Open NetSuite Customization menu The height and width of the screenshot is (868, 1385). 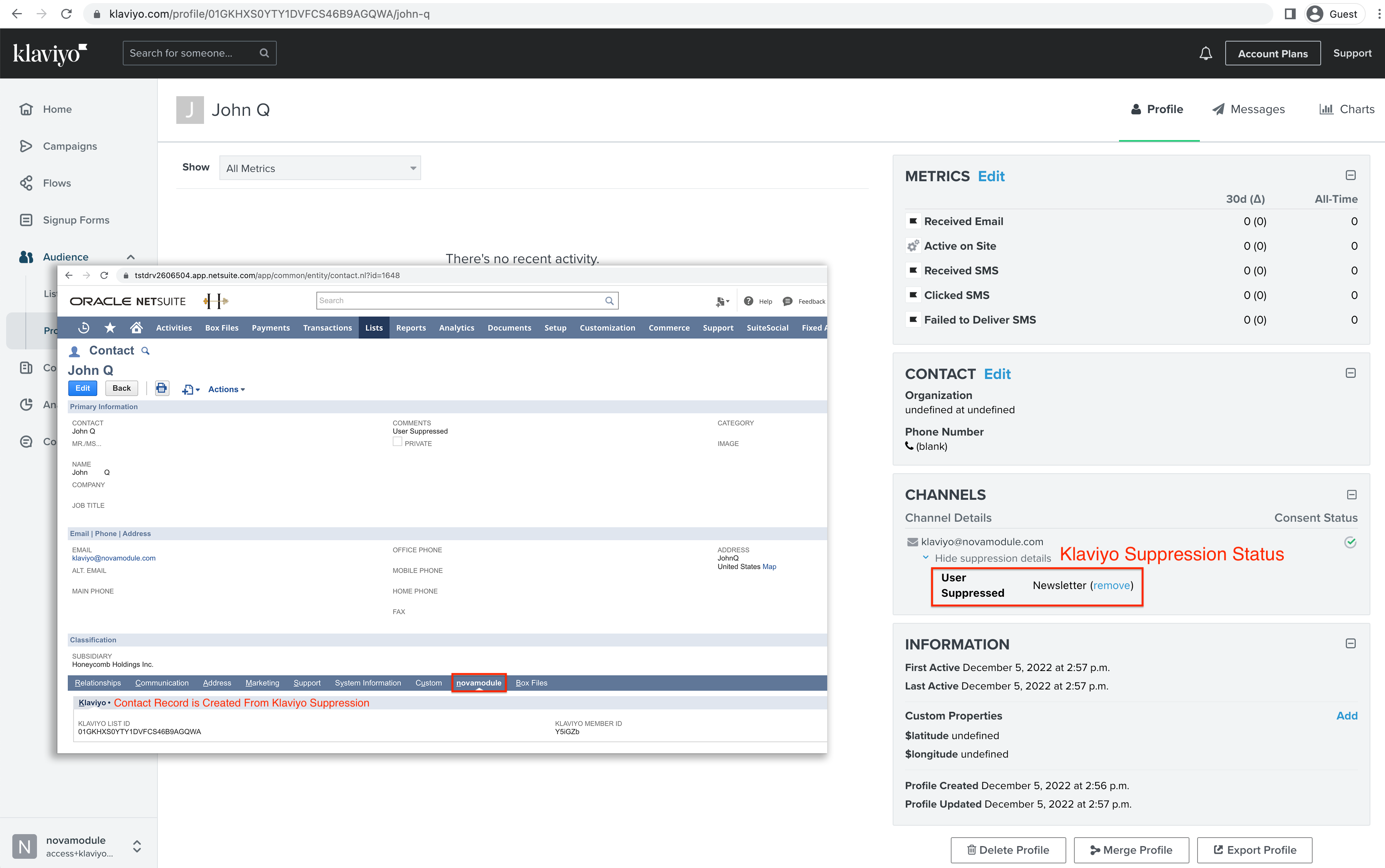pos(607,328)
